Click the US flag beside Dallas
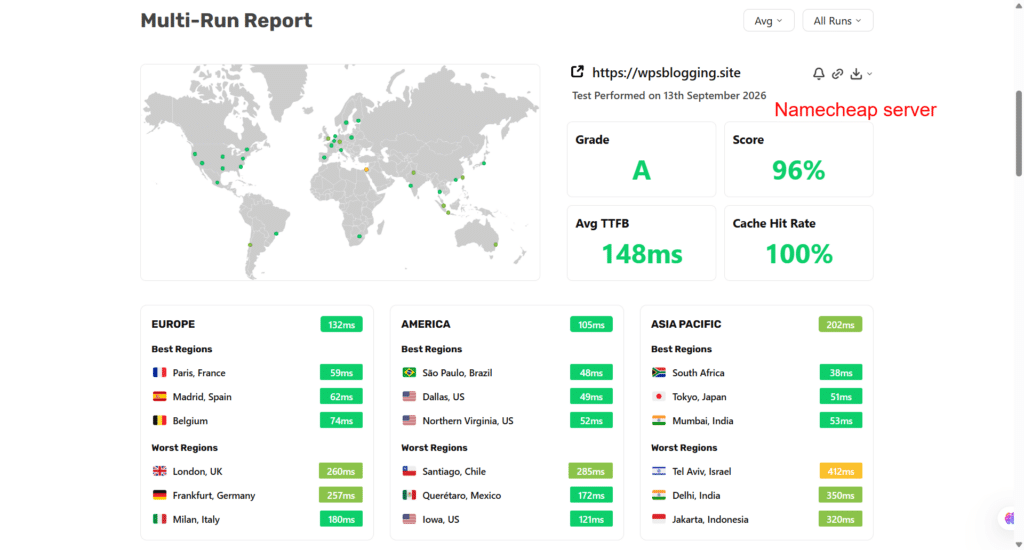This screenshot has height=550, width=1024. tap(409, 396)
